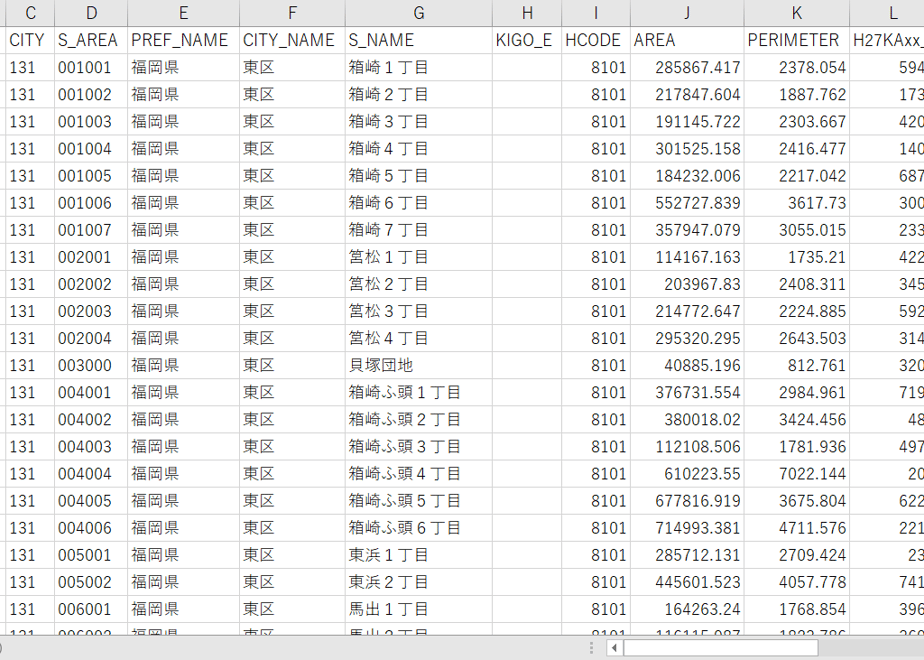Select cell with S_AREA 001001
Image resolution: width=924 pixels, height=660 pixels.
tap(91, 67)
